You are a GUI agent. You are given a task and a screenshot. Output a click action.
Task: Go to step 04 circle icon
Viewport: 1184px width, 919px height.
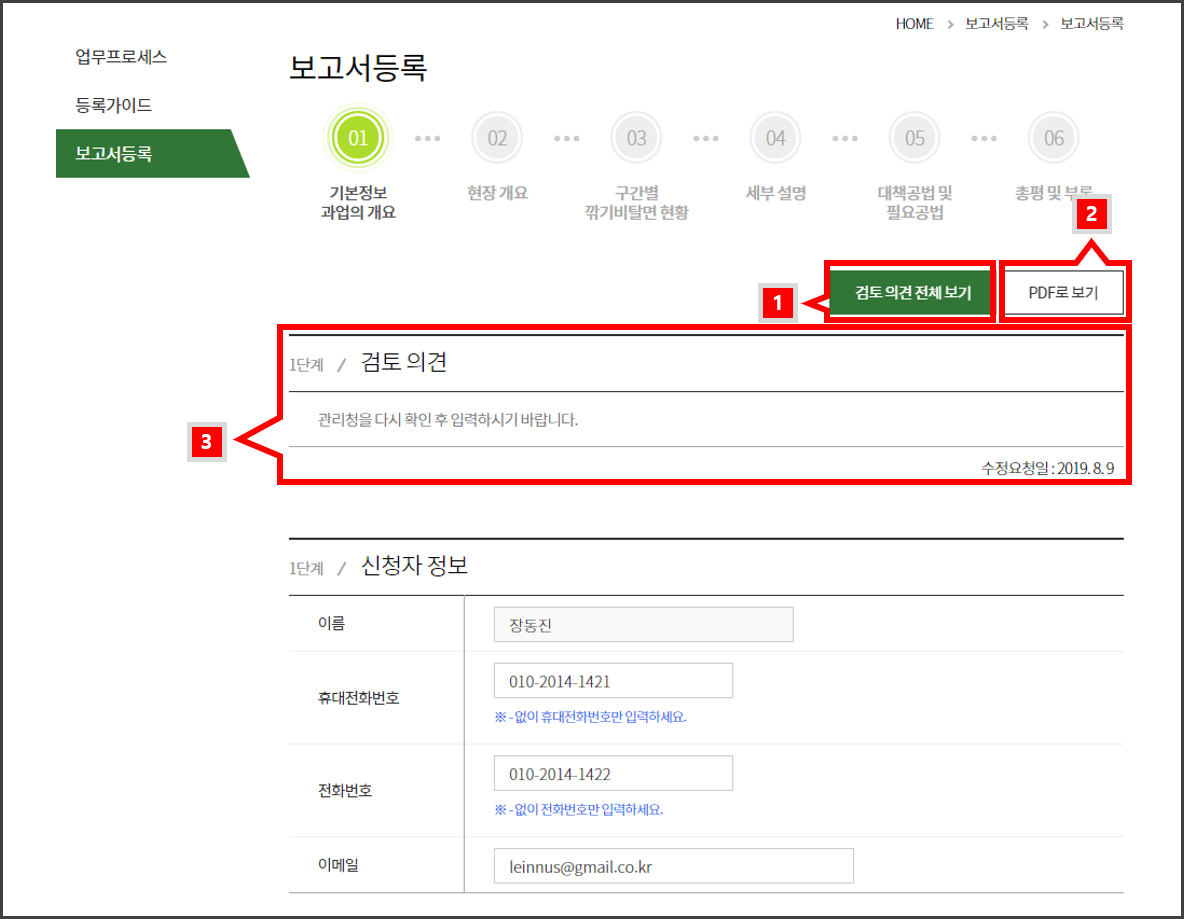(775, 138)
